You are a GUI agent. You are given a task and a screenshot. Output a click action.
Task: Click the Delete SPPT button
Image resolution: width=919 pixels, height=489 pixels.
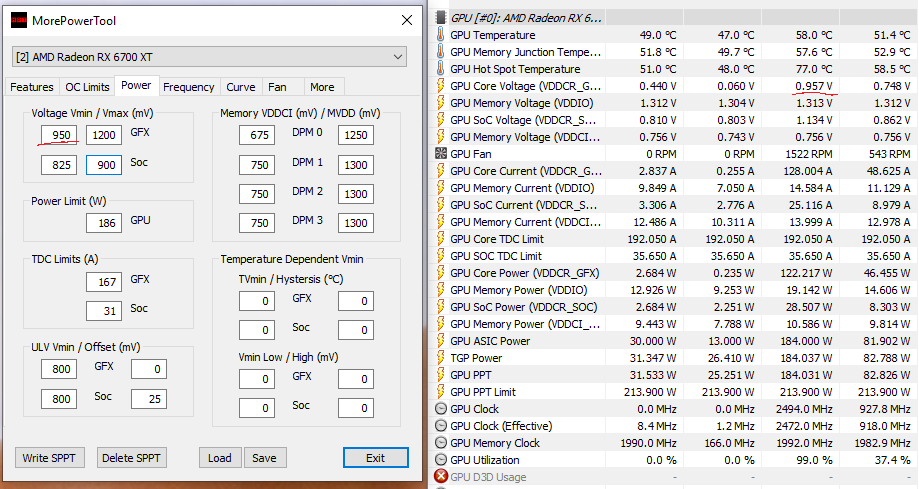(131, 458)
